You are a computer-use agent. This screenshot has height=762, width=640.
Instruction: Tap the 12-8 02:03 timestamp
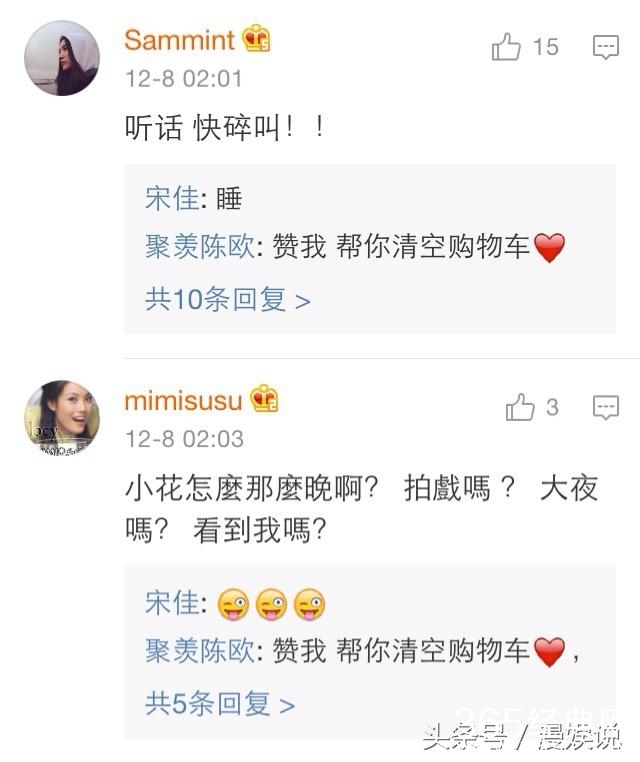point(184,438)
